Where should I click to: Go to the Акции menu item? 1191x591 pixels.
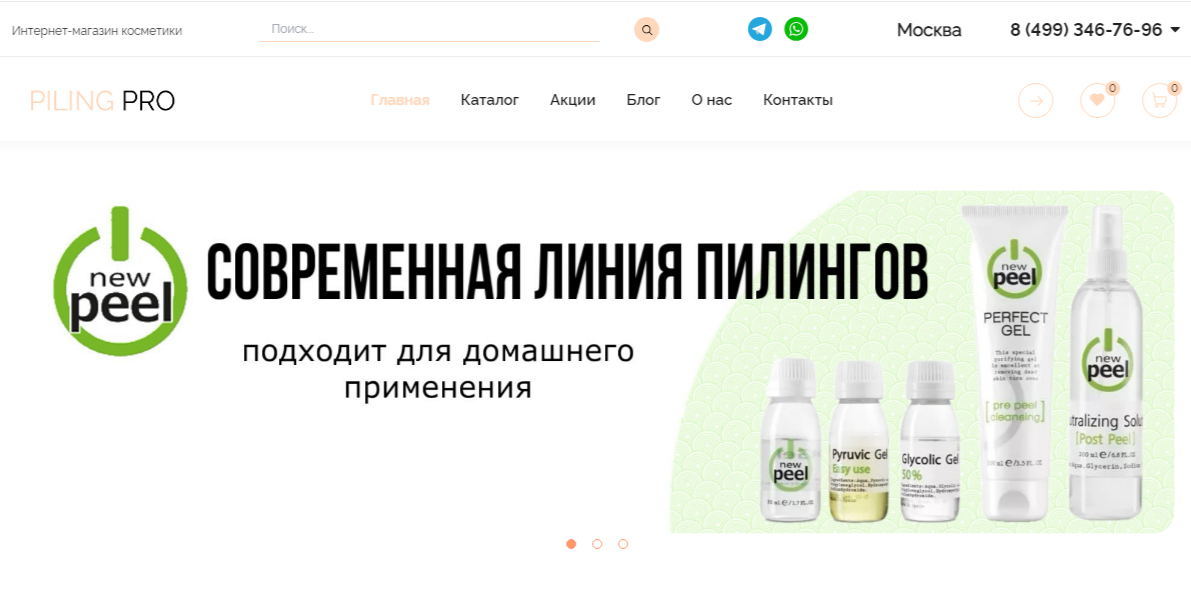coord(573,100)
